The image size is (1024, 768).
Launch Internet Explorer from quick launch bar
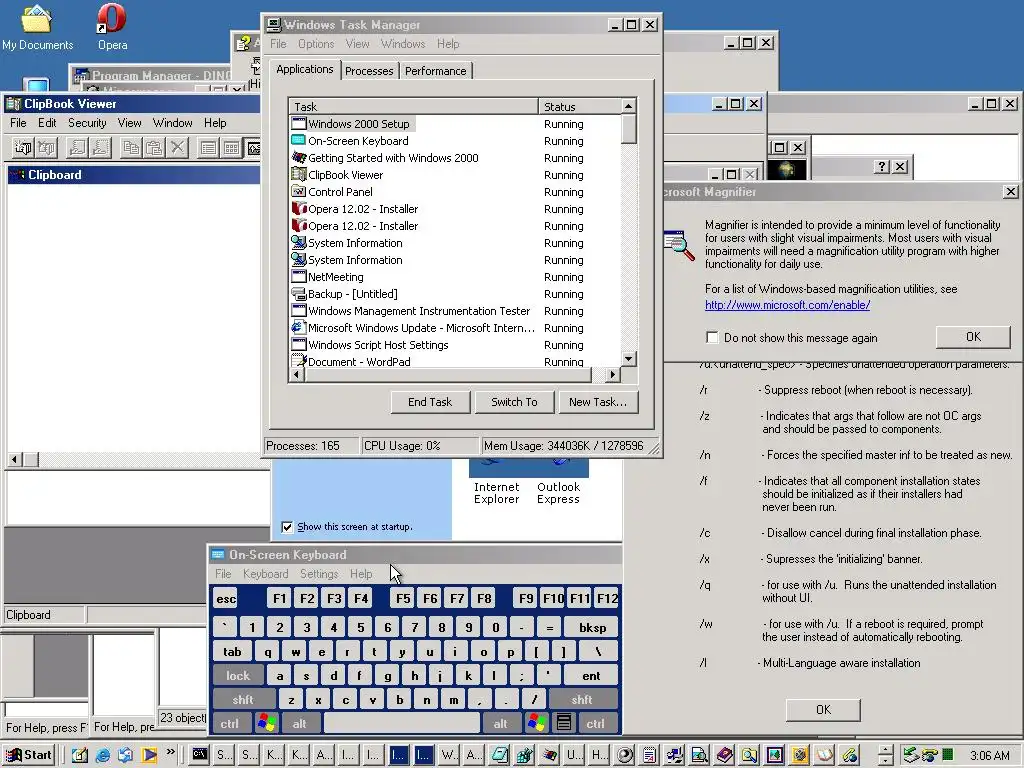click(103, 755)
